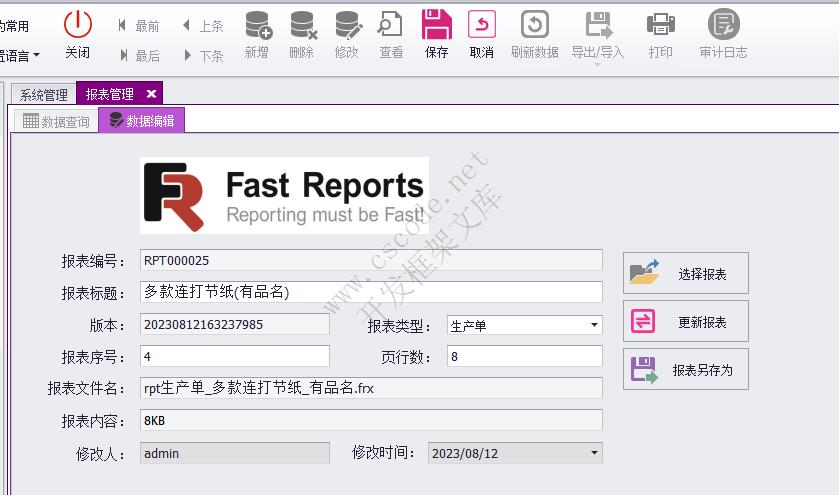Image resolution: width=839 pixels, height=495 pixels.
Task: Open the Export/Import (导出/导入) menu
Action: click(598, 35)
